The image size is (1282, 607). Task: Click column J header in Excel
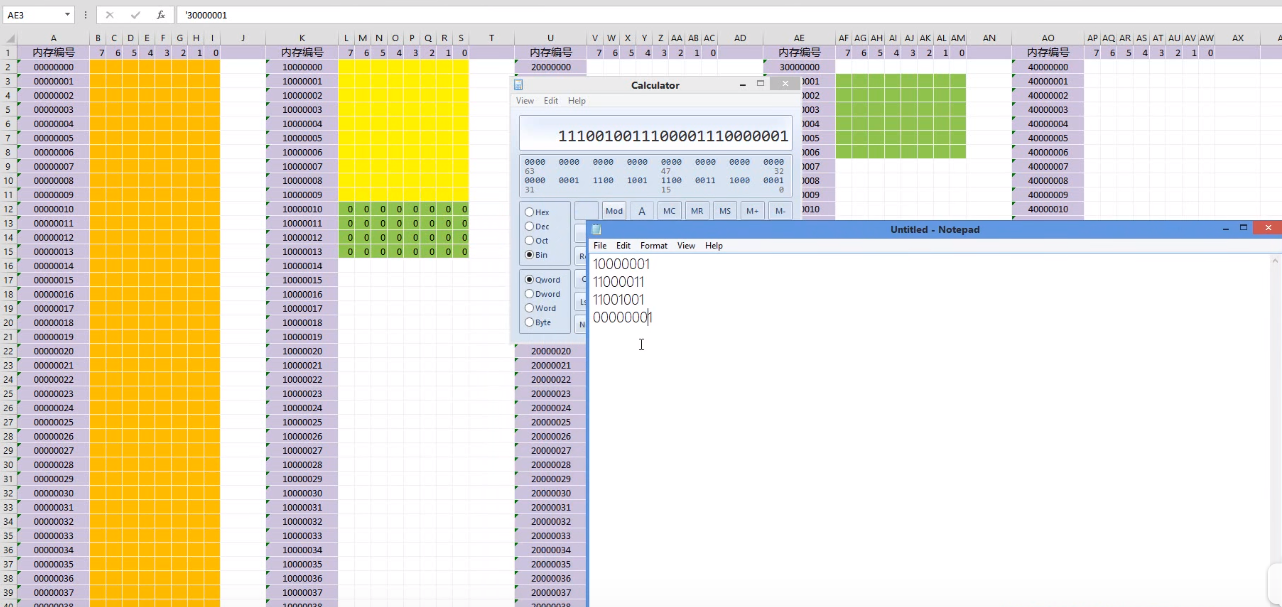coord(243,38)
